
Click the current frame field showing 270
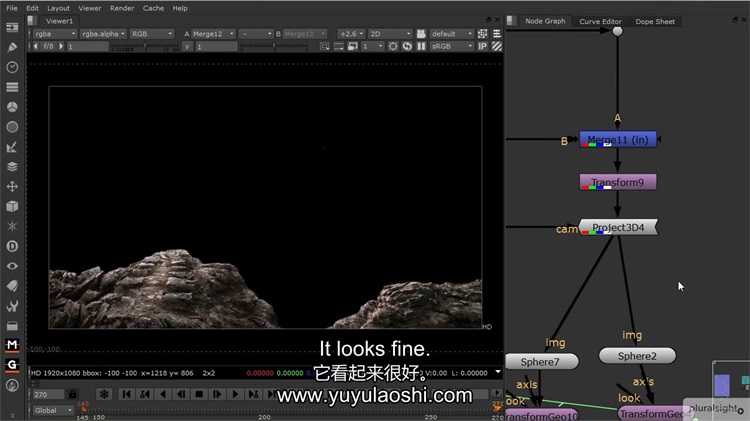tap(48, 395)
